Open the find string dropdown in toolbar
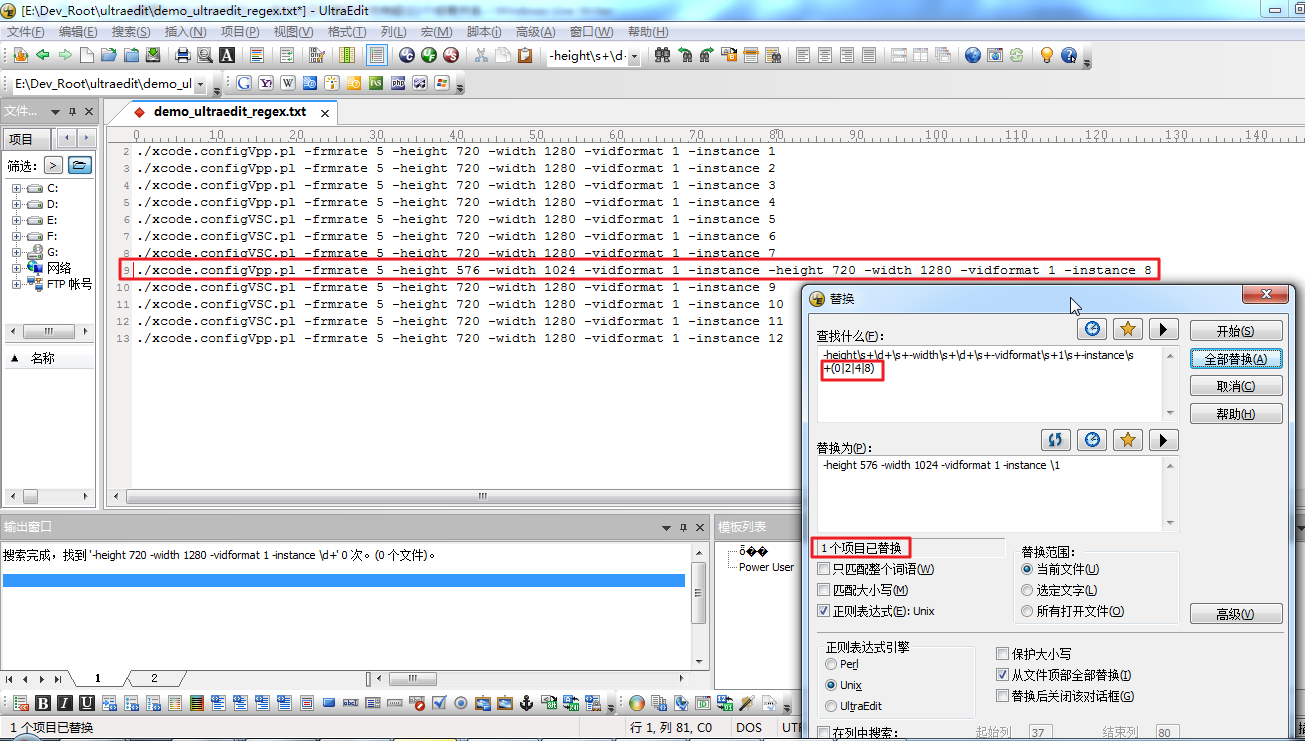Viewport: 1305px width, 741px height. (634, 56)
